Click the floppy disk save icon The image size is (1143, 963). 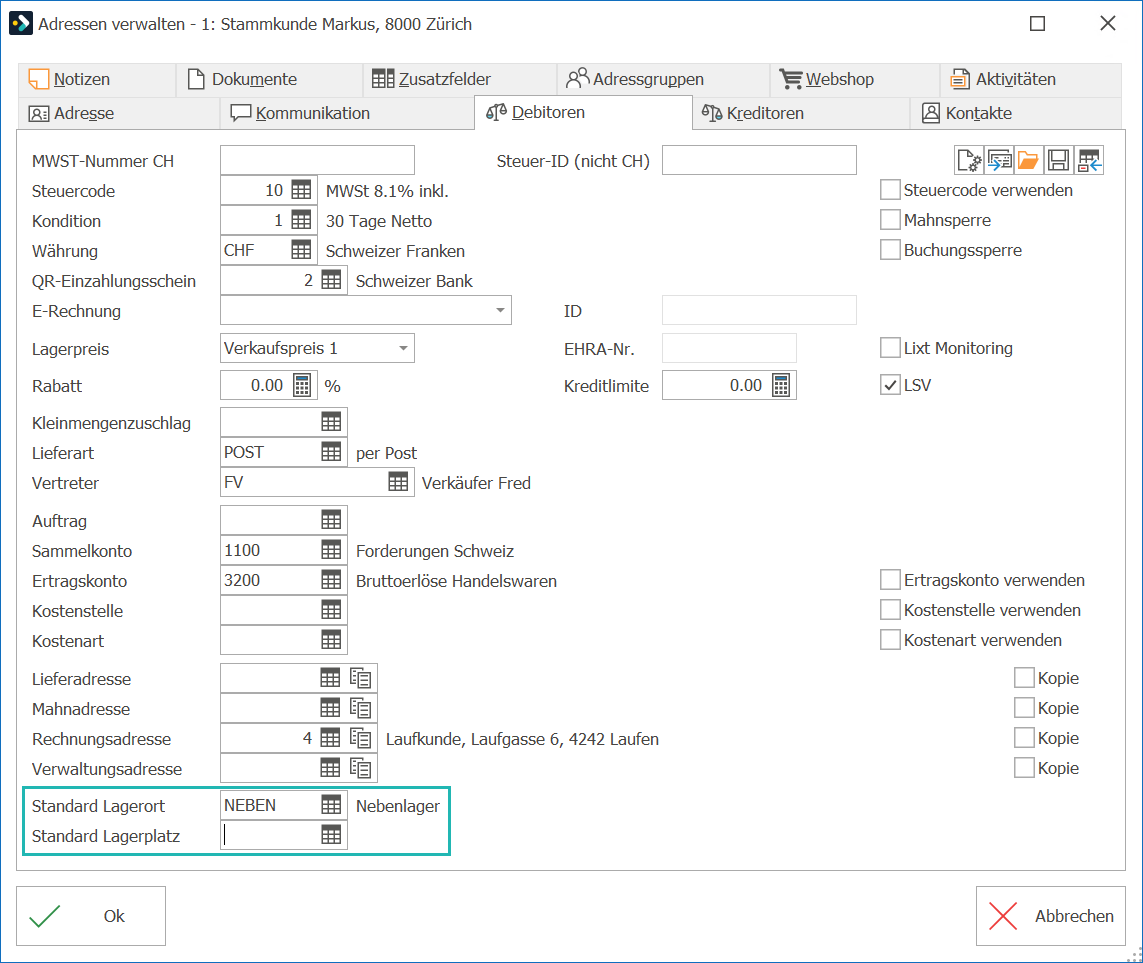(1058, 160)
